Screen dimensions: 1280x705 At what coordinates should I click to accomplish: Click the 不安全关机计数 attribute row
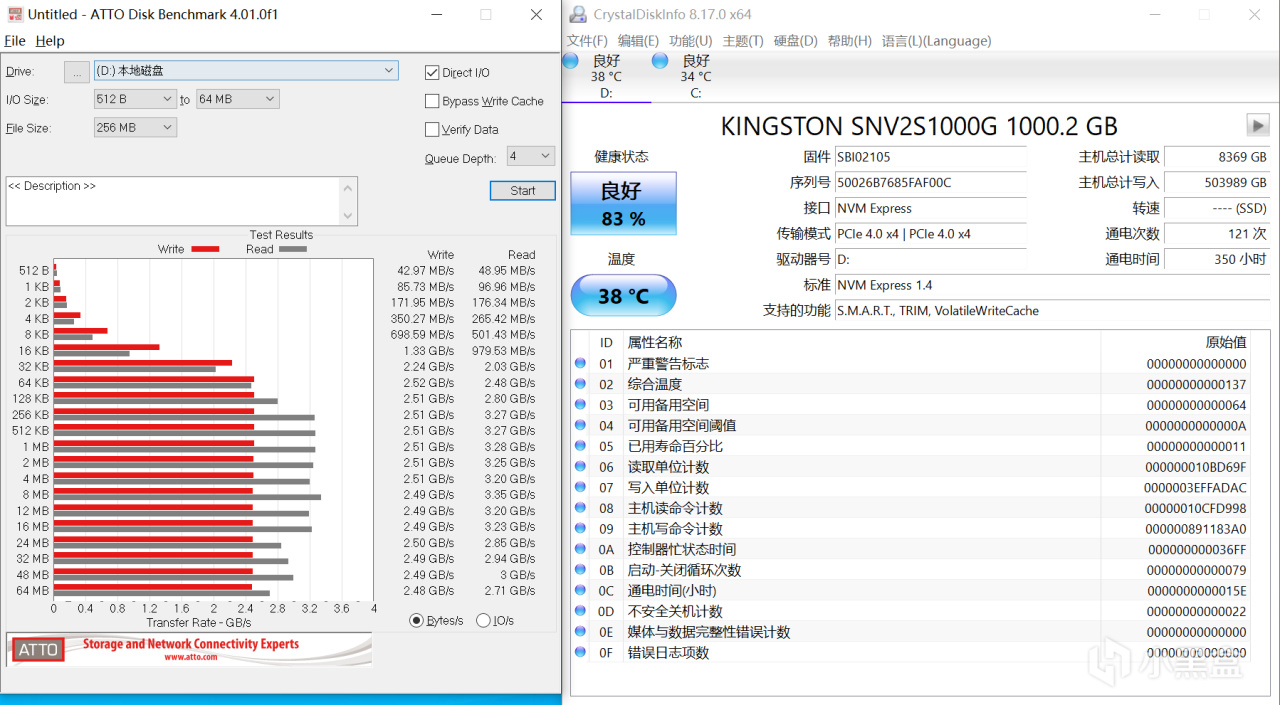click(x=910, y=611)
